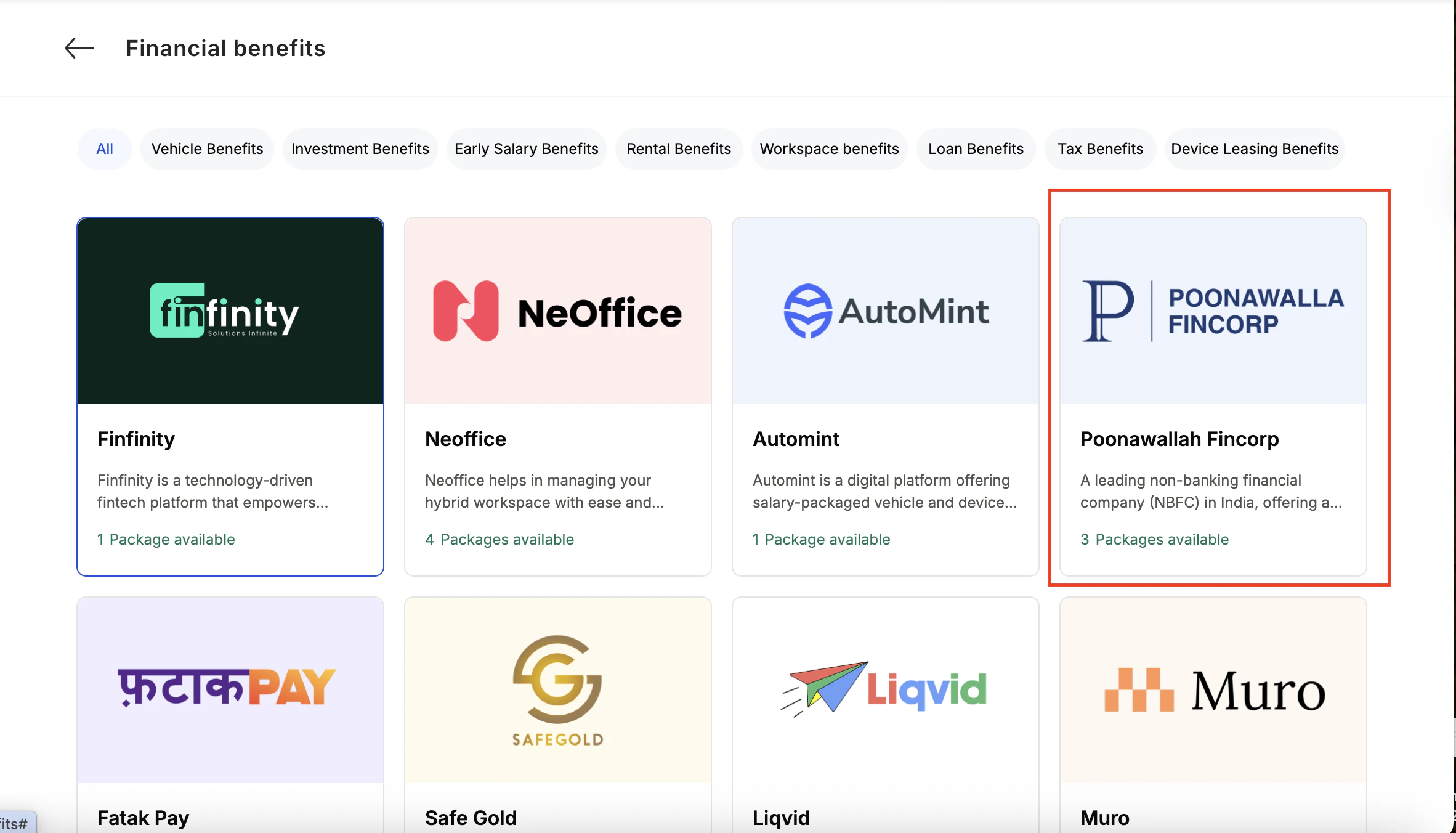Image resolution: width=1456 pixels, height=833 pixels.
Task: Open the Poonawalla Fincorp logo thumbnail
Action: pyautogui.click(x=1213, y=311)
